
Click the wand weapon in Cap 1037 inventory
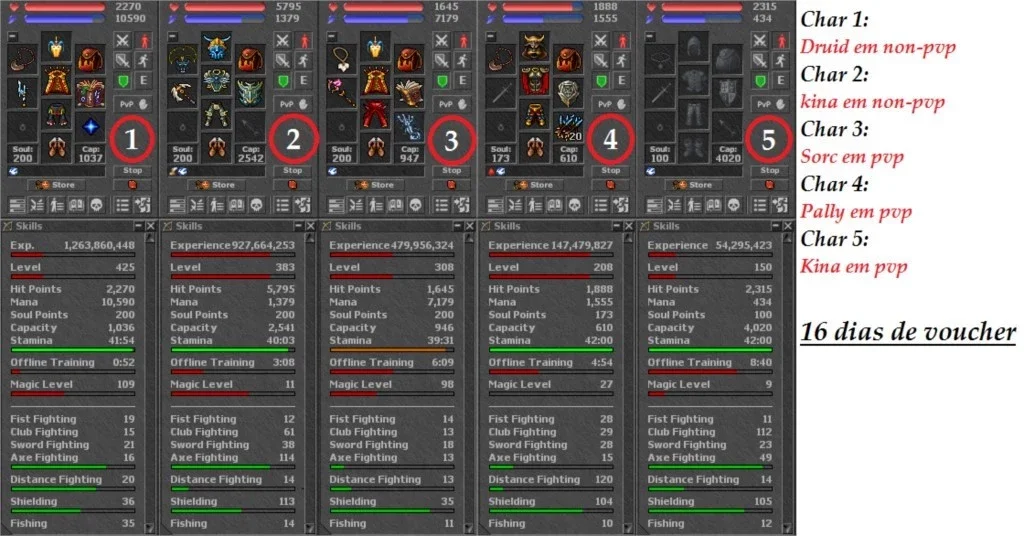coord(24,93)
